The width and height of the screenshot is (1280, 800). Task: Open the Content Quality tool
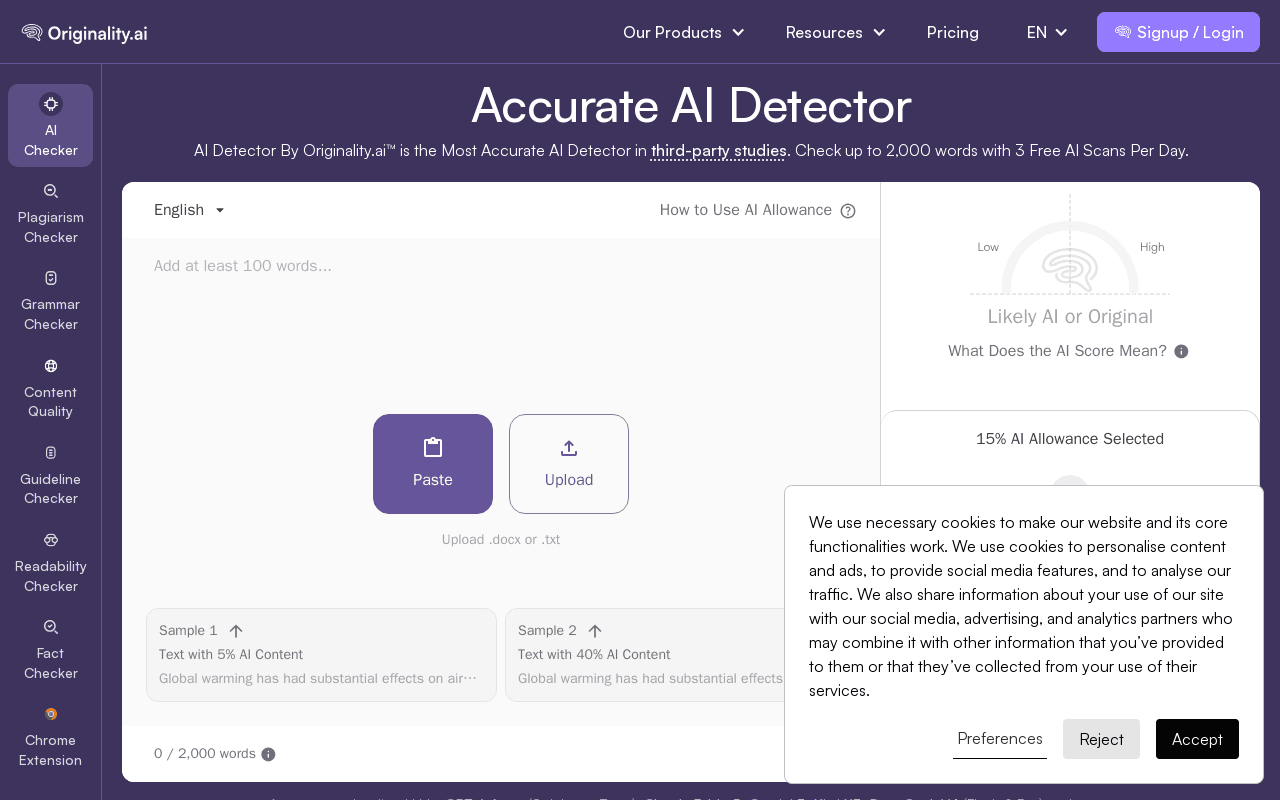click(x=51, y=388)
